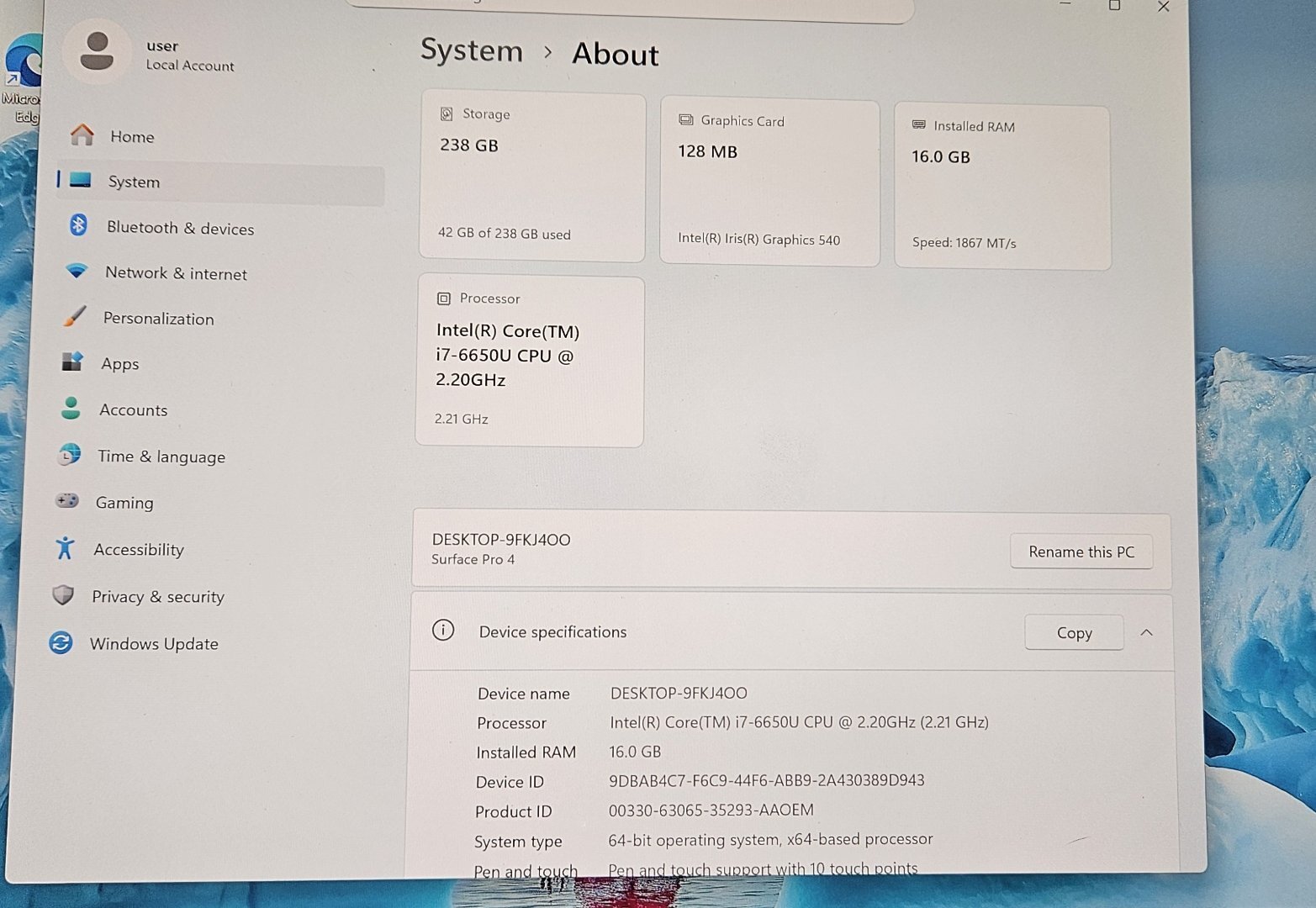Screen dimensions: 1316x908
Task: Click the Accessibility figure icon
Action: 65,548
